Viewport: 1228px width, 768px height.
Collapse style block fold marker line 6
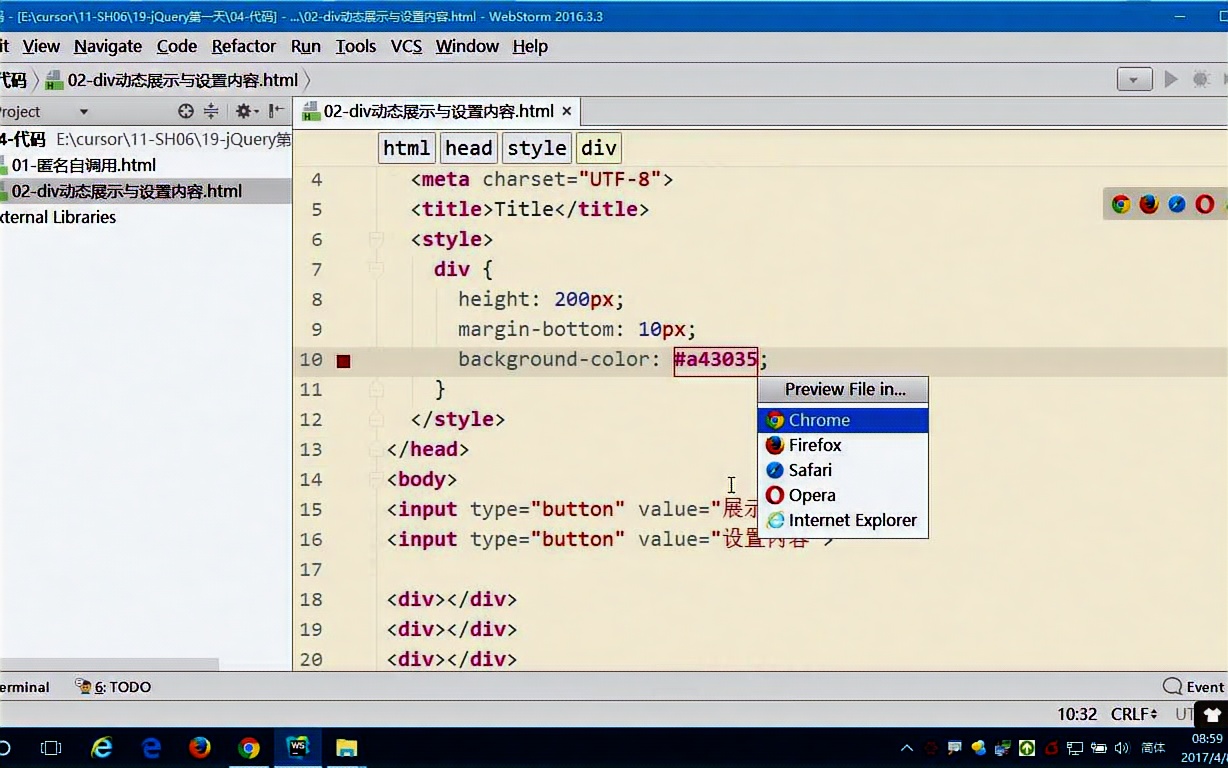pos(377,239)
